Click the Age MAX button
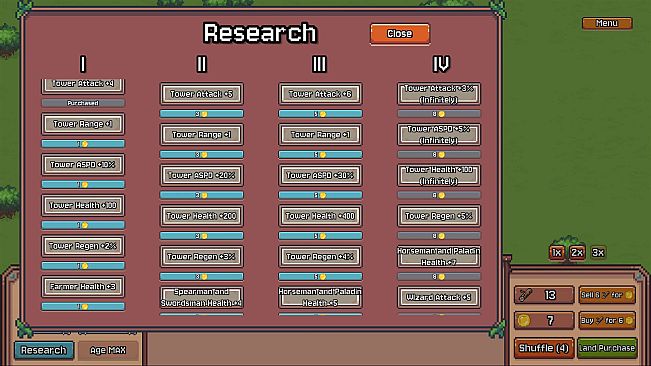The width and height of the screenshot is (651, 366). 108,350
